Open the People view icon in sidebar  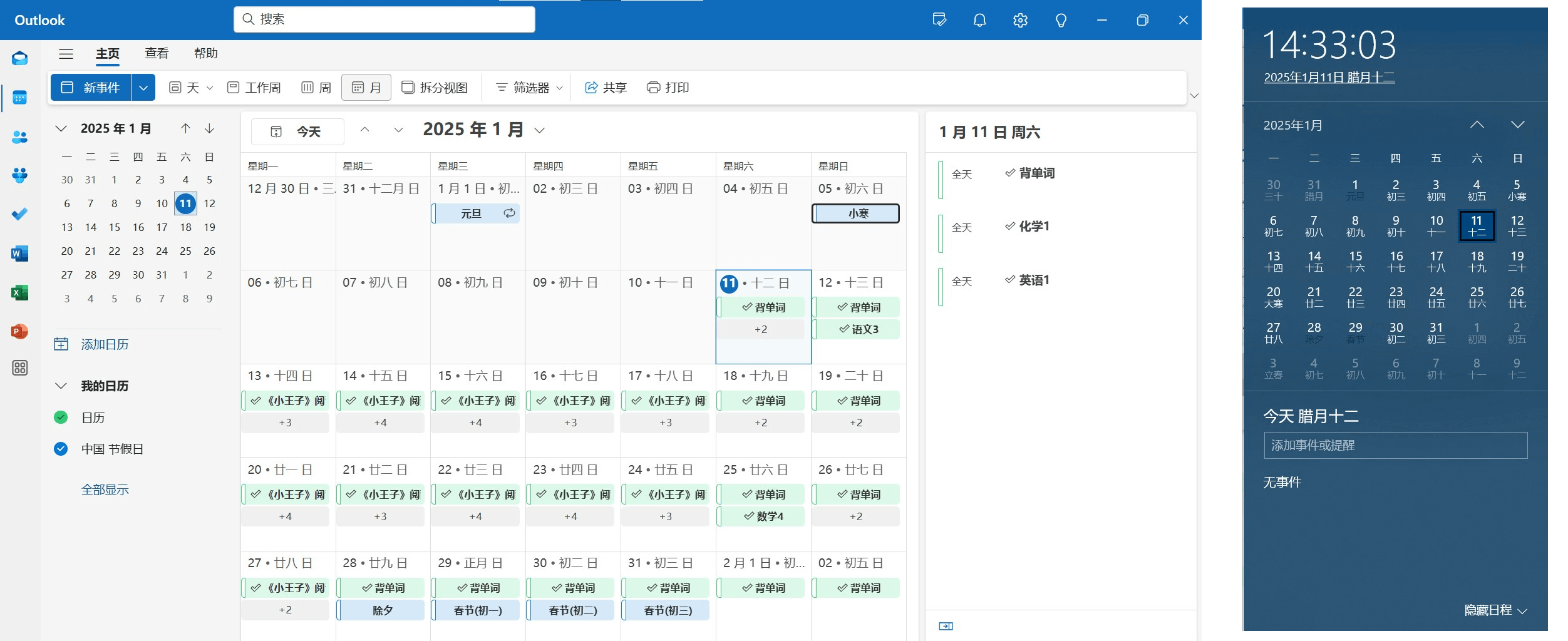point(19,137)
